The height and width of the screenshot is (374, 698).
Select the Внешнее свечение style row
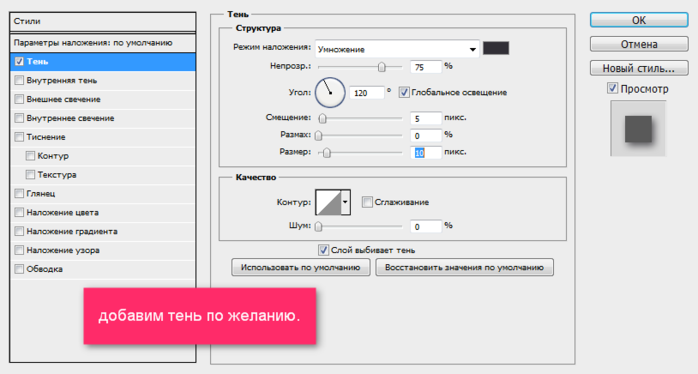click(103, 99)
